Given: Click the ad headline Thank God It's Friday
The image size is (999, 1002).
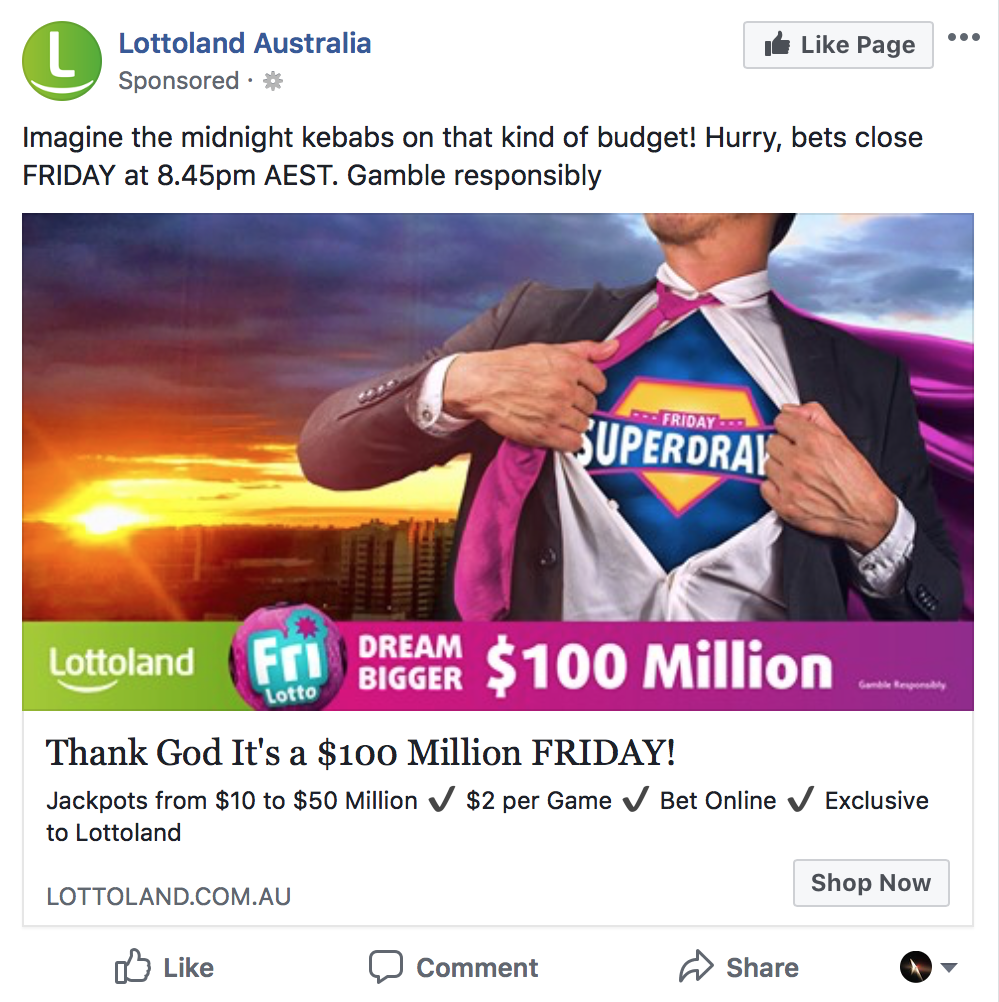Looking at the screenshot, I should (360, 753).
